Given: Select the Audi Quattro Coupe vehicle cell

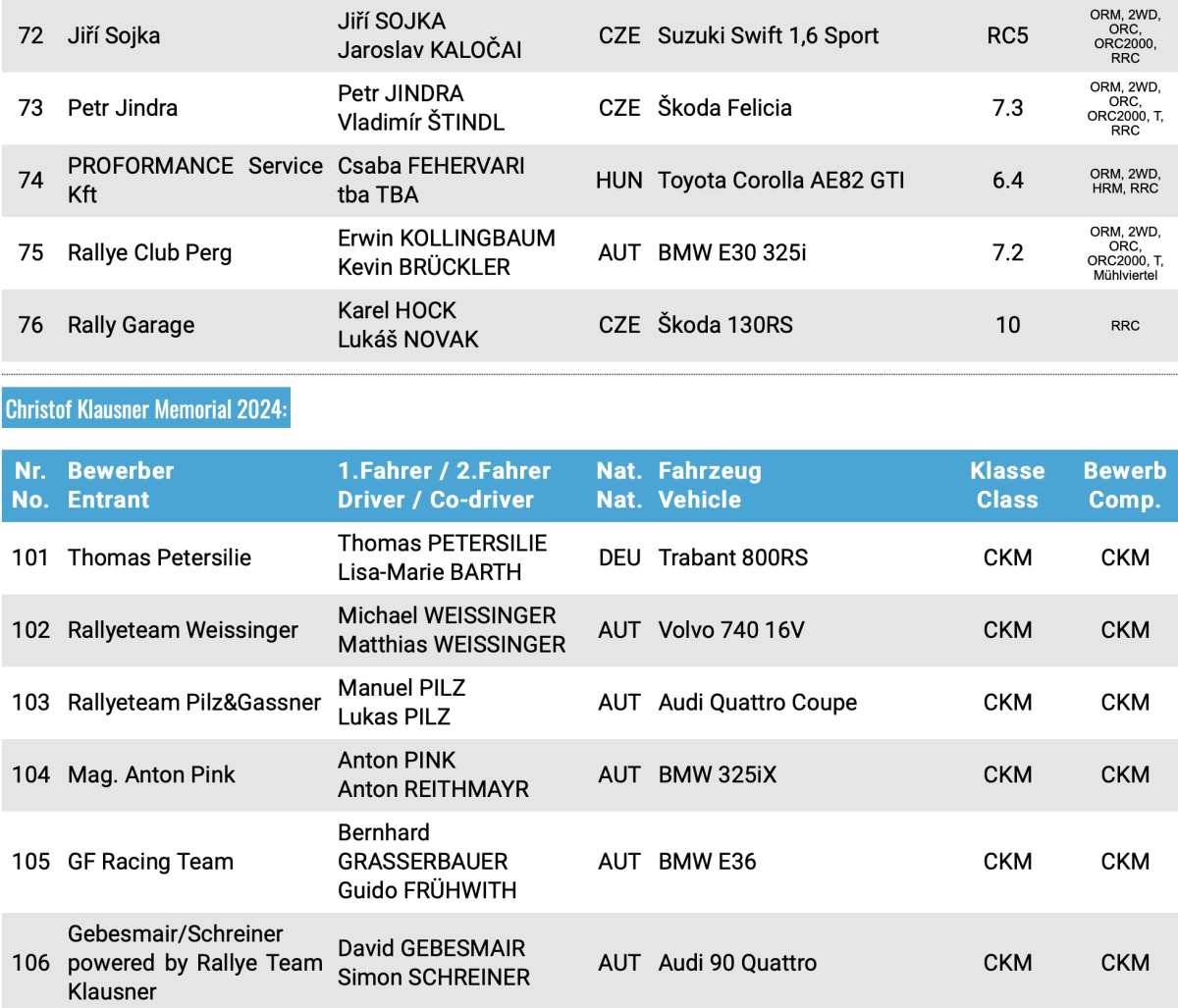Looking at the screenshot, I should pyautogui.click(x=757, y=703).
